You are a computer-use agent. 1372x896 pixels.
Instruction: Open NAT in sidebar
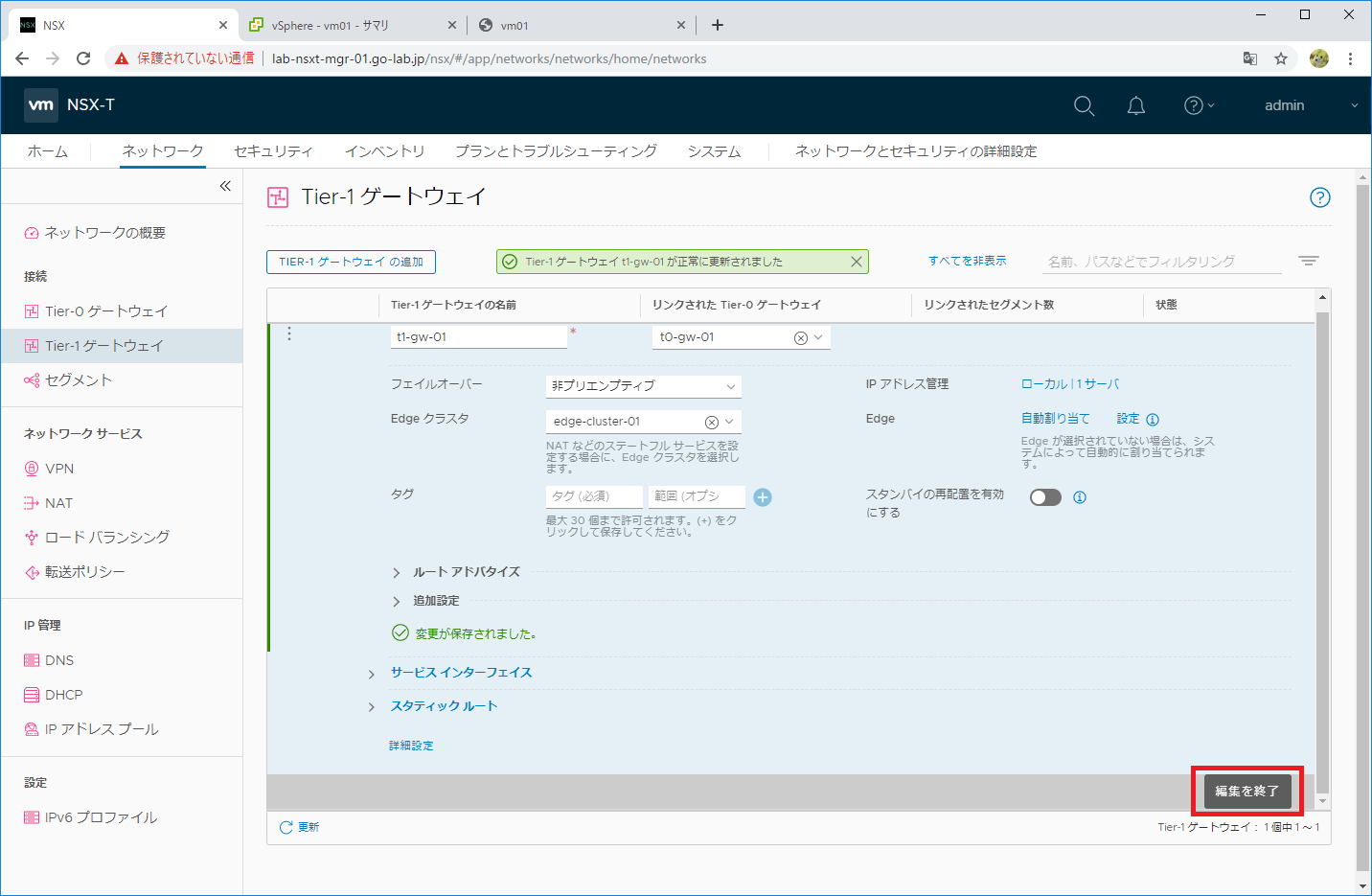pyautogui.click(x=58, y=503)
